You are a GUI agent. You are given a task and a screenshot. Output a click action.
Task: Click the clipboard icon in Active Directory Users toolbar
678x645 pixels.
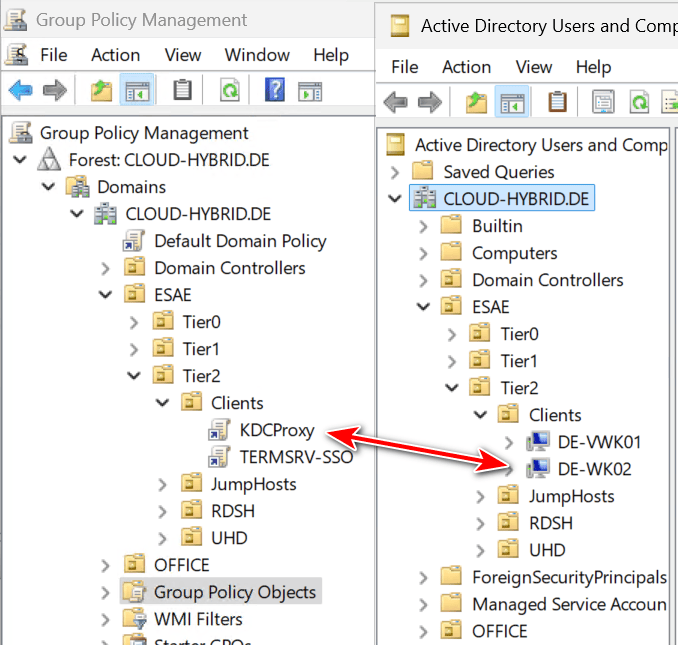tap(557, 102)
